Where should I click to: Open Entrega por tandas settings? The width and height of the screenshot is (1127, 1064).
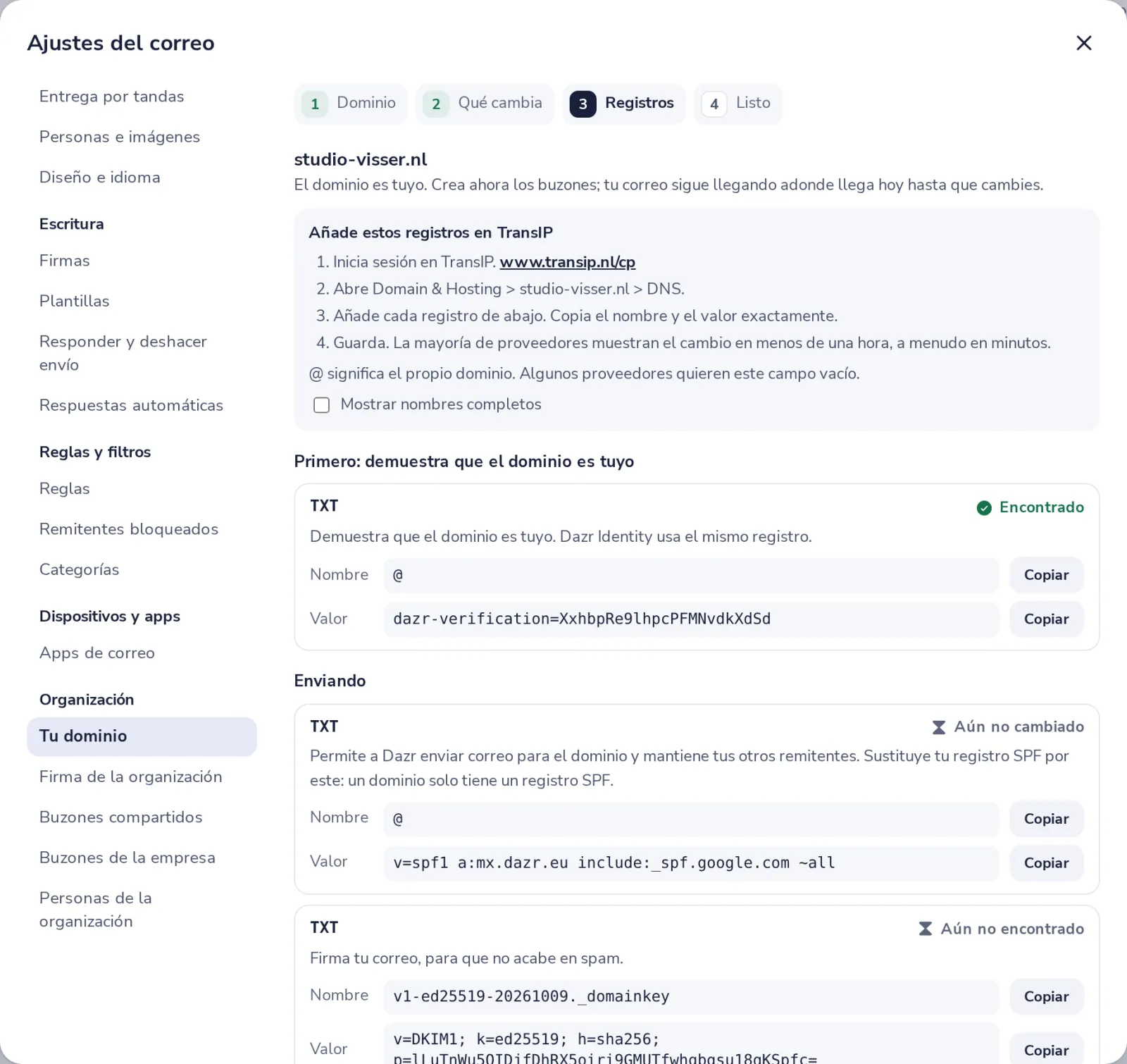pyautogui.click(x=142, y=97)
